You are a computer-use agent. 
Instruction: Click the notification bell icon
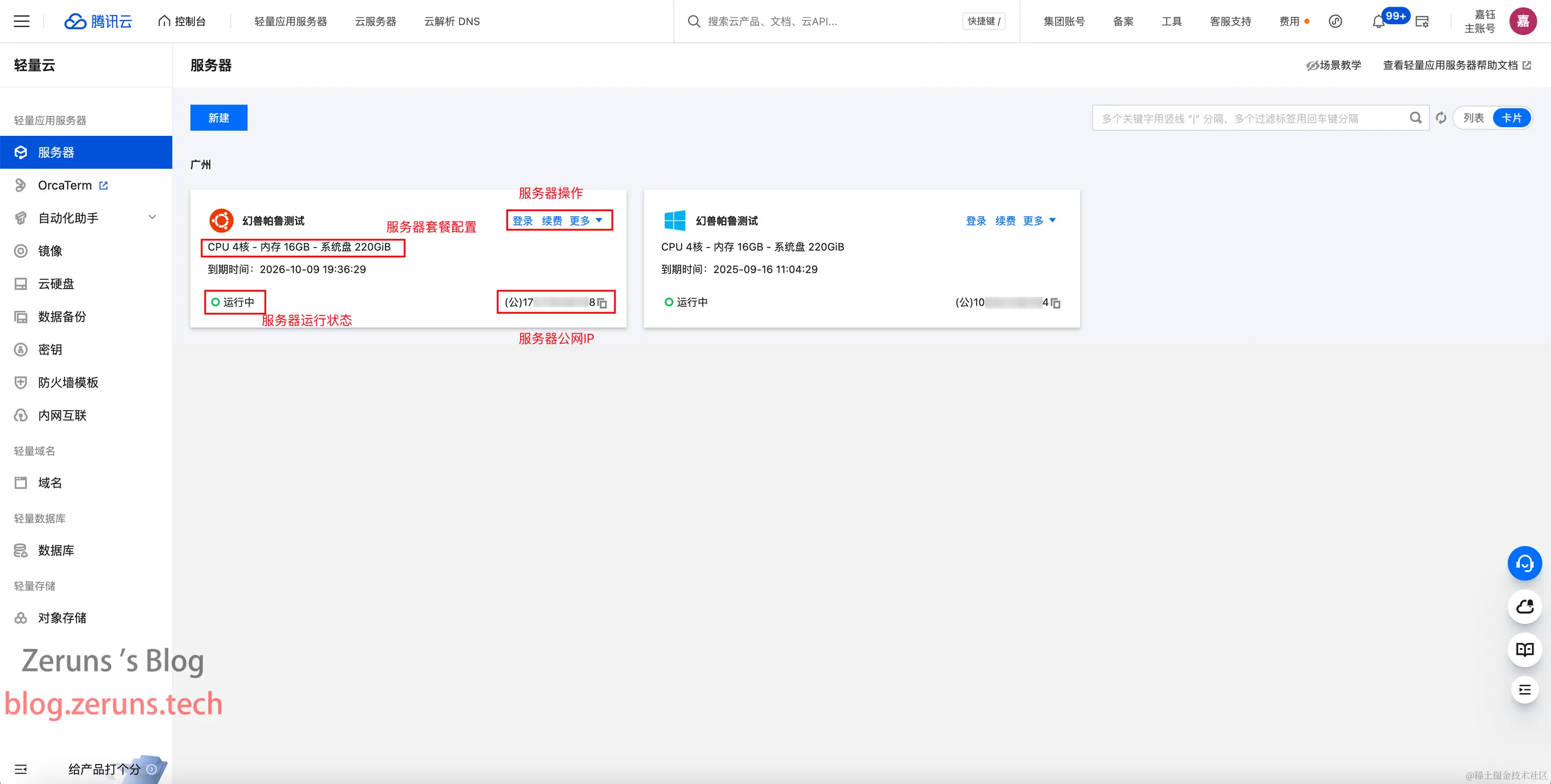coord(1378,22)
